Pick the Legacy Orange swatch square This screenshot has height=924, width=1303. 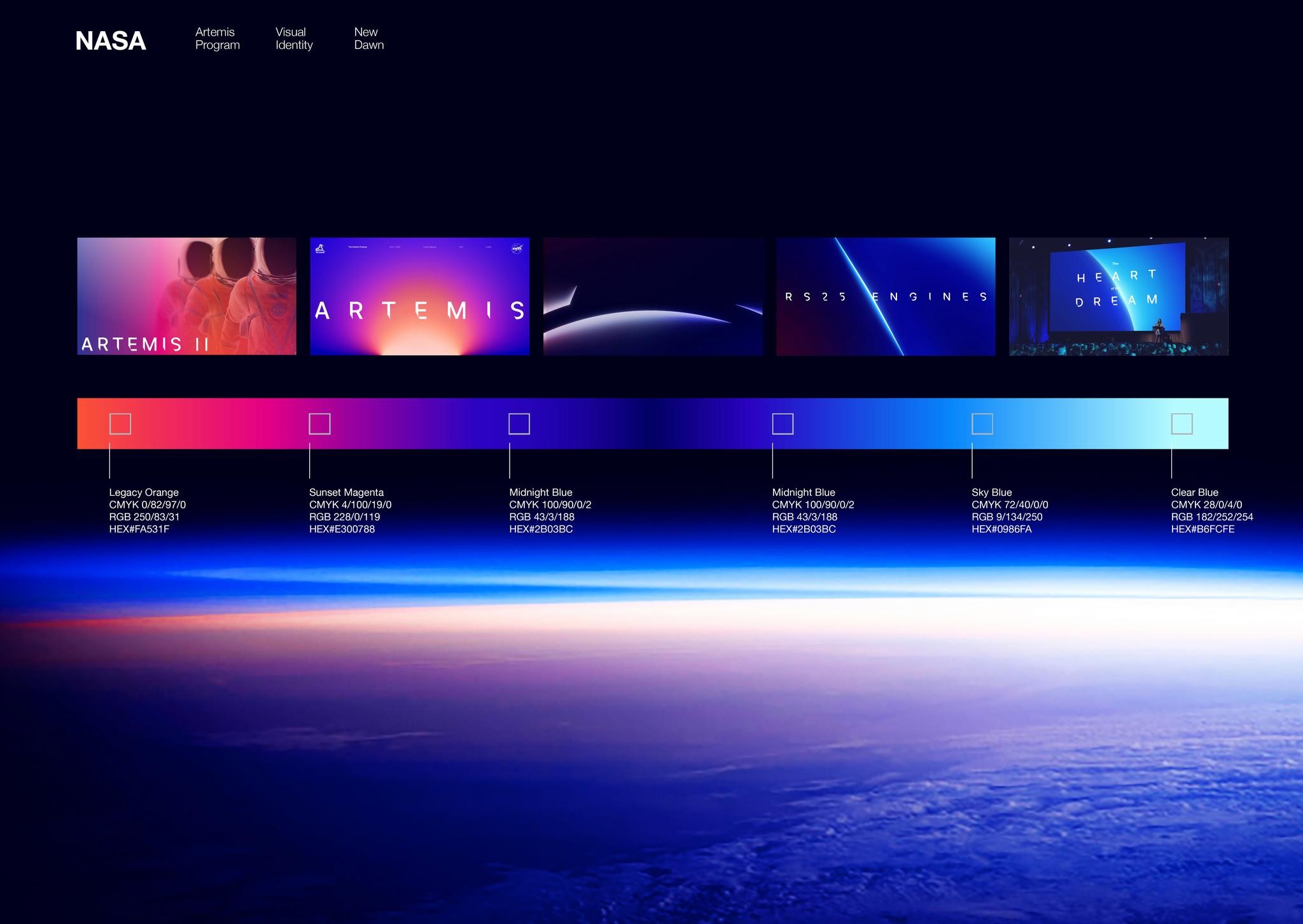point(120,424)
